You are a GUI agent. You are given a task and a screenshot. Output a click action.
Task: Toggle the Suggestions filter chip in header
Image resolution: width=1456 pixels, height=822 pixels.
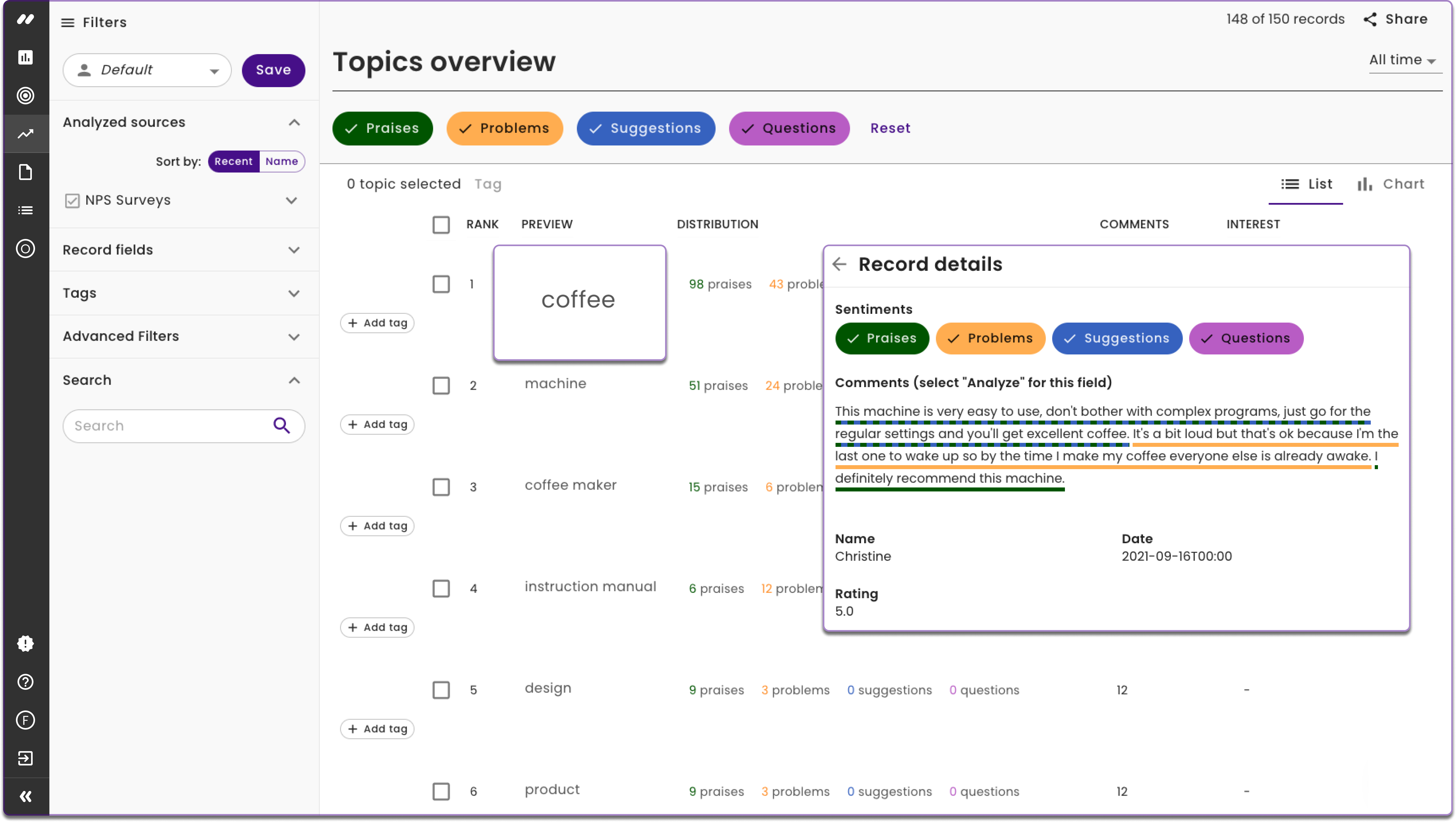pos(645,128)
